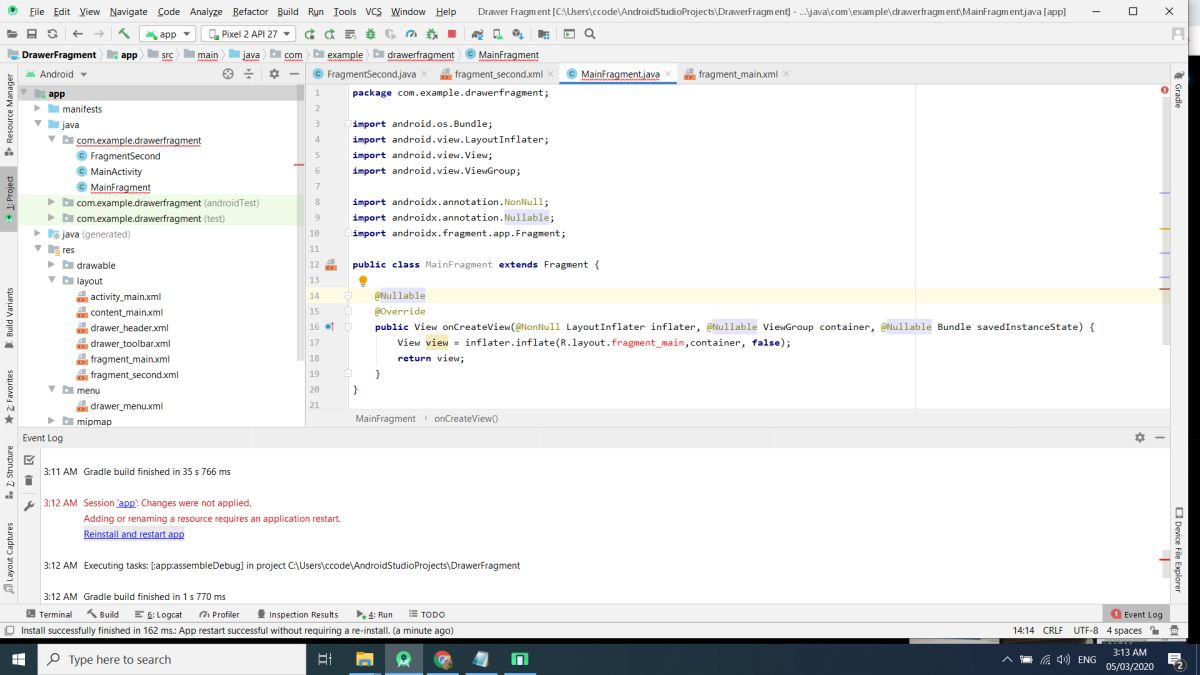Image resolution: width=1200 pixels, height=675 pixels.
Task: Click the Save All floppy disk icon
Action: pyautogui.click(x=32, y=34)
